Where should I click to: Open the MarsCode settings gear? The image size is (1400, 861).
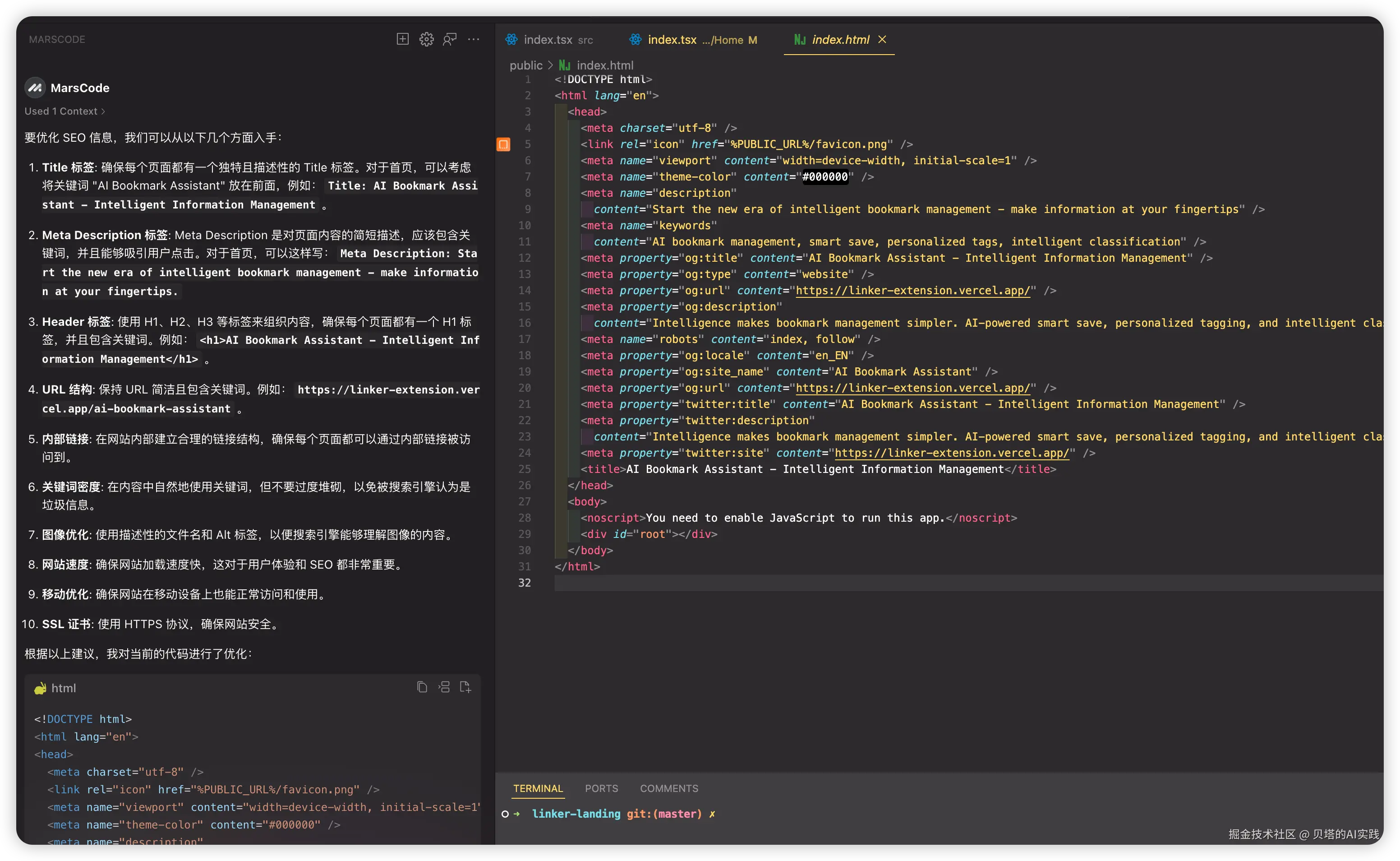(426, 39)
